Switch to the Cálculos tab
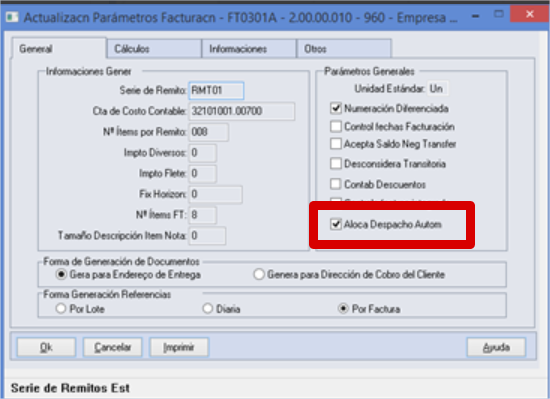 (154, 48)
